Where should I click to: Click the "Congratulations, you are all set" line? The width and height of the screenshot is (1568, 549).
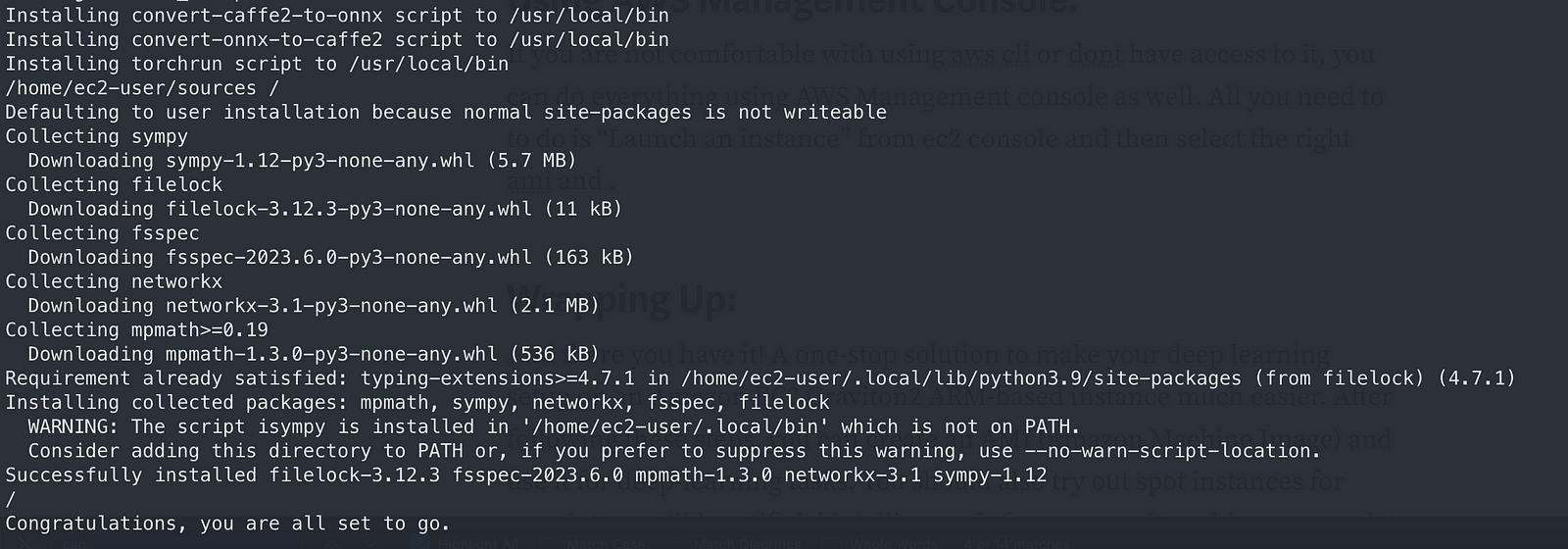coord(227,523)
